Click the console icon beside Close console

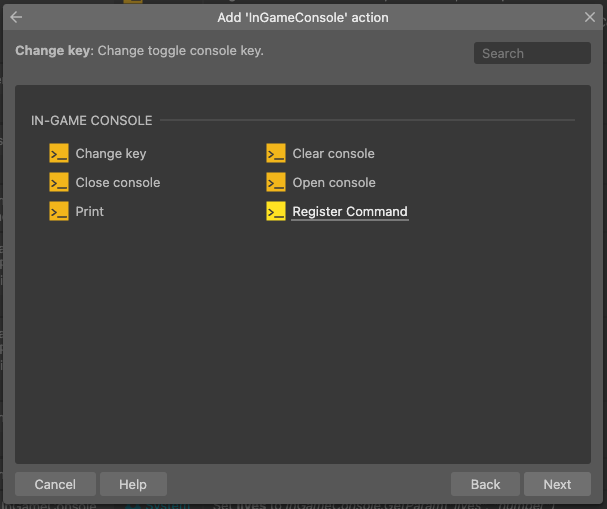(x=59, y=183)
